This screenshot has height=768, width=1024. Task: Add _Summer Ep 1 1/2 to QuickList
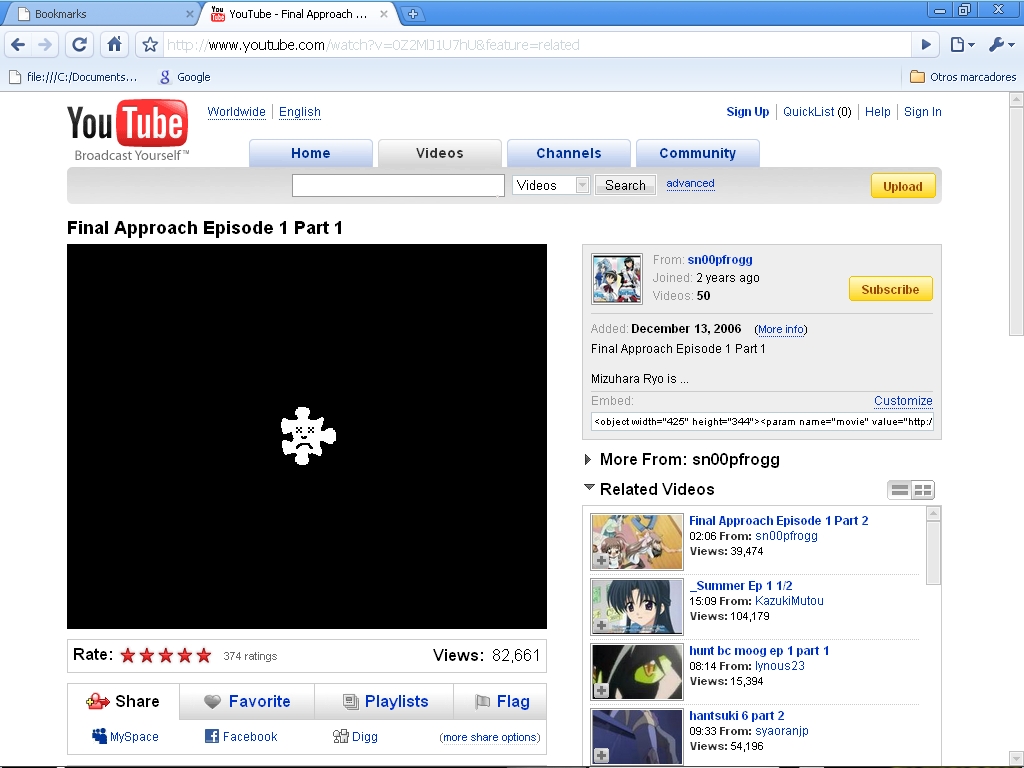[601, 625]
